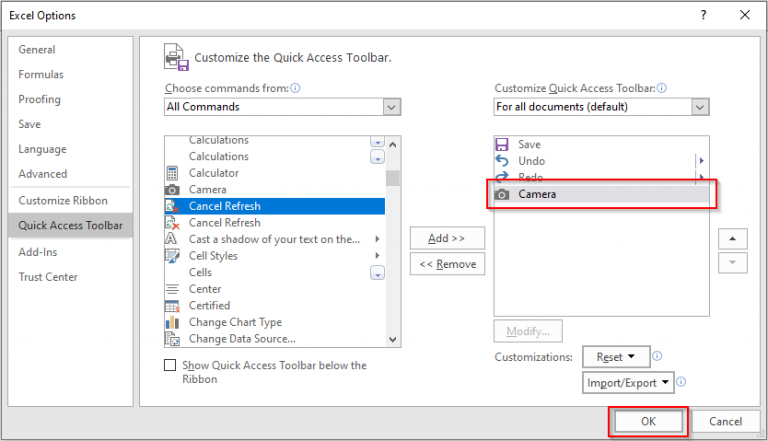Screen dimensions: 768x441
Task: Click the << Remove button
Action: pos(447,264)
